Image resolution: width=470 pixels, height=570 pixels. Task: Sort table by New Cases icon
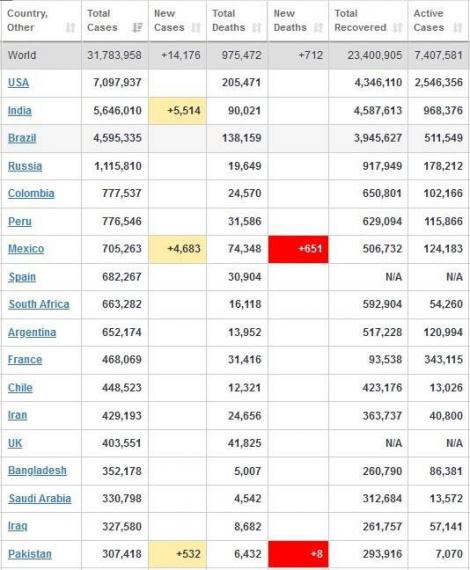[196, 28]
